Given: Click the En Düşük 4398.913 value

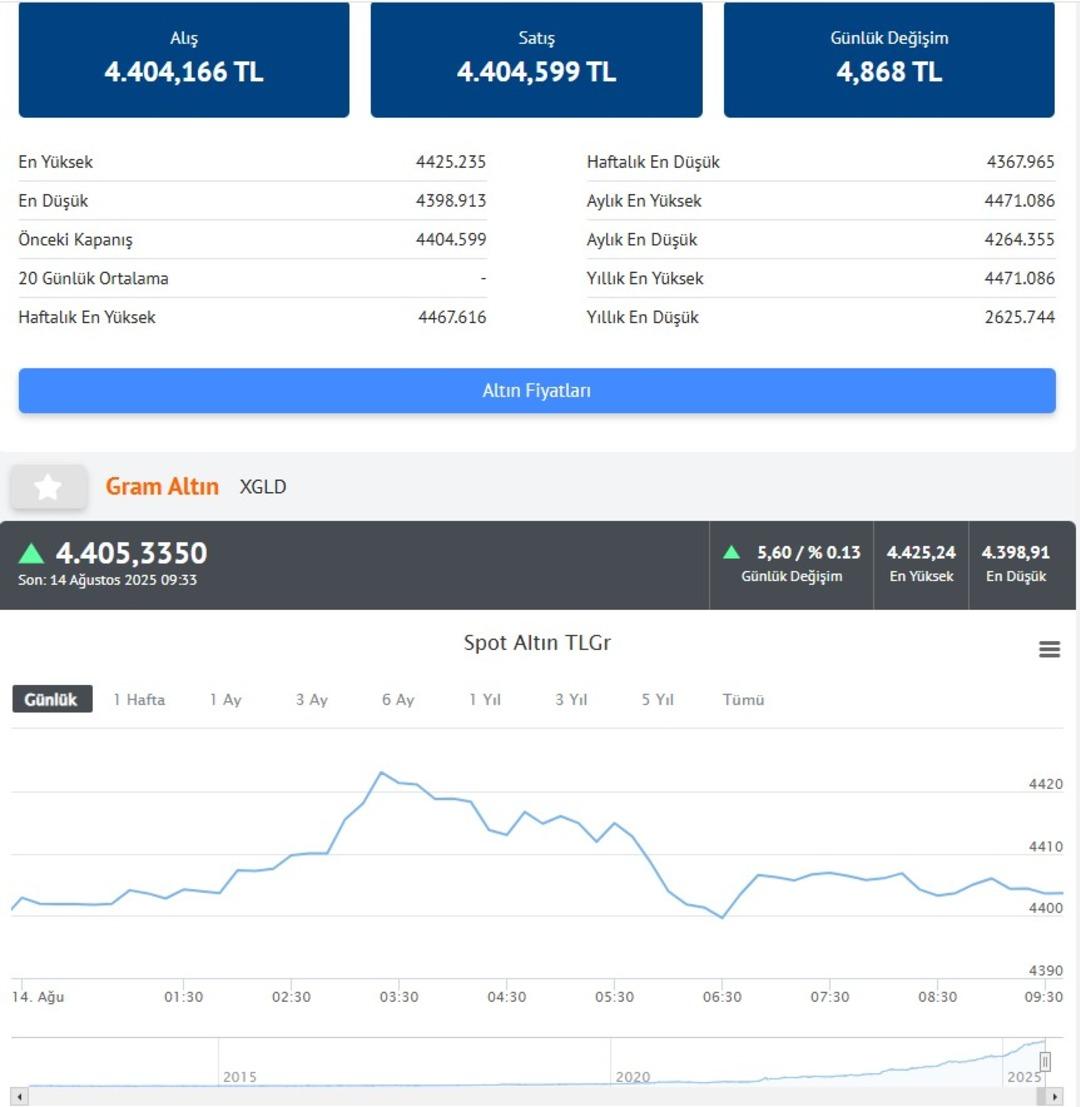Looking at the screenshot, I should pyautogui.click(x=450, y=201).
